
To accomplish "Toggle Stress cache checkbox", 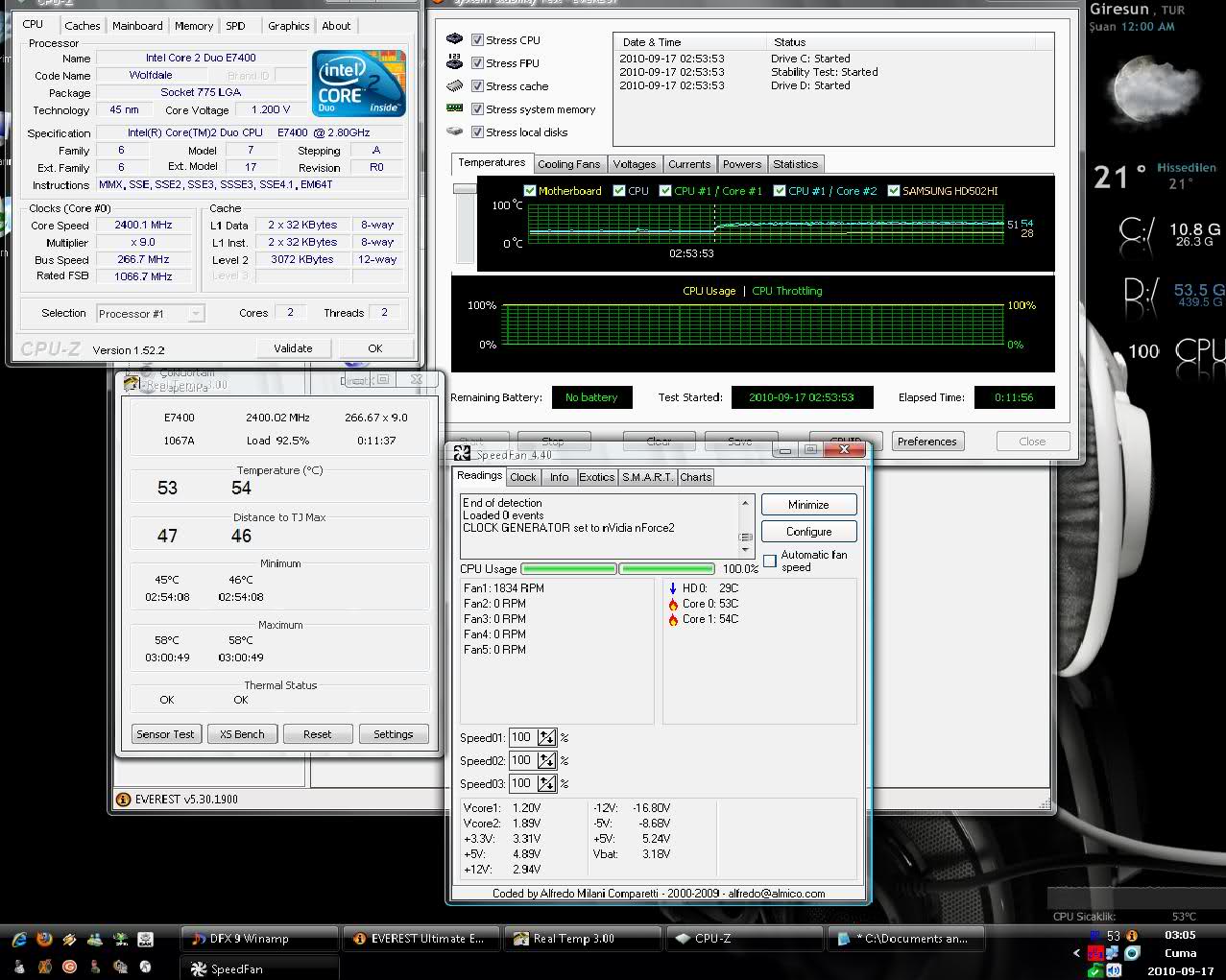I will (x=477, y=85).
